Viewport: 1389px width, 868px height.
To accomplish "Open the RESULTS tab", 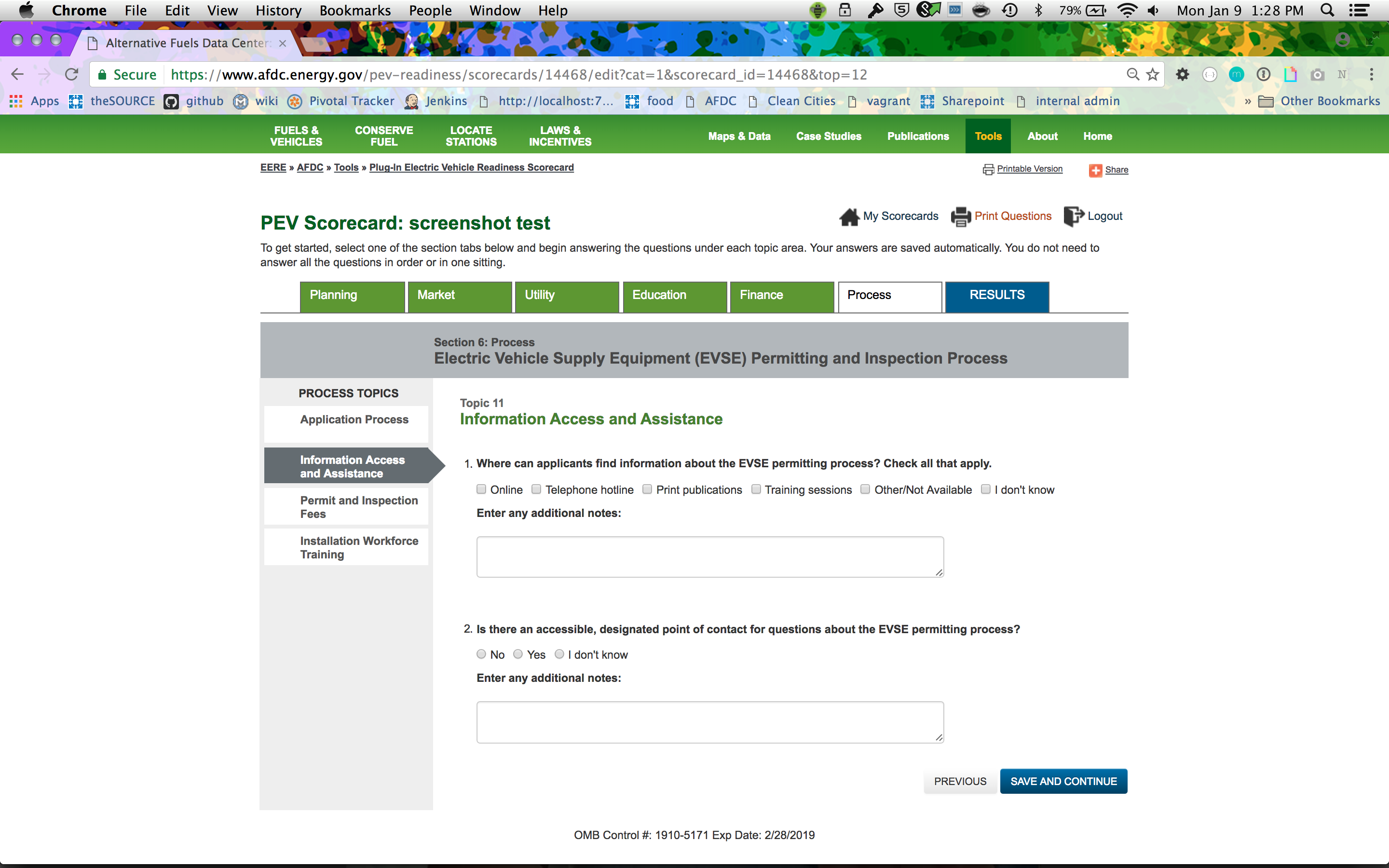I will click(996, 296).
